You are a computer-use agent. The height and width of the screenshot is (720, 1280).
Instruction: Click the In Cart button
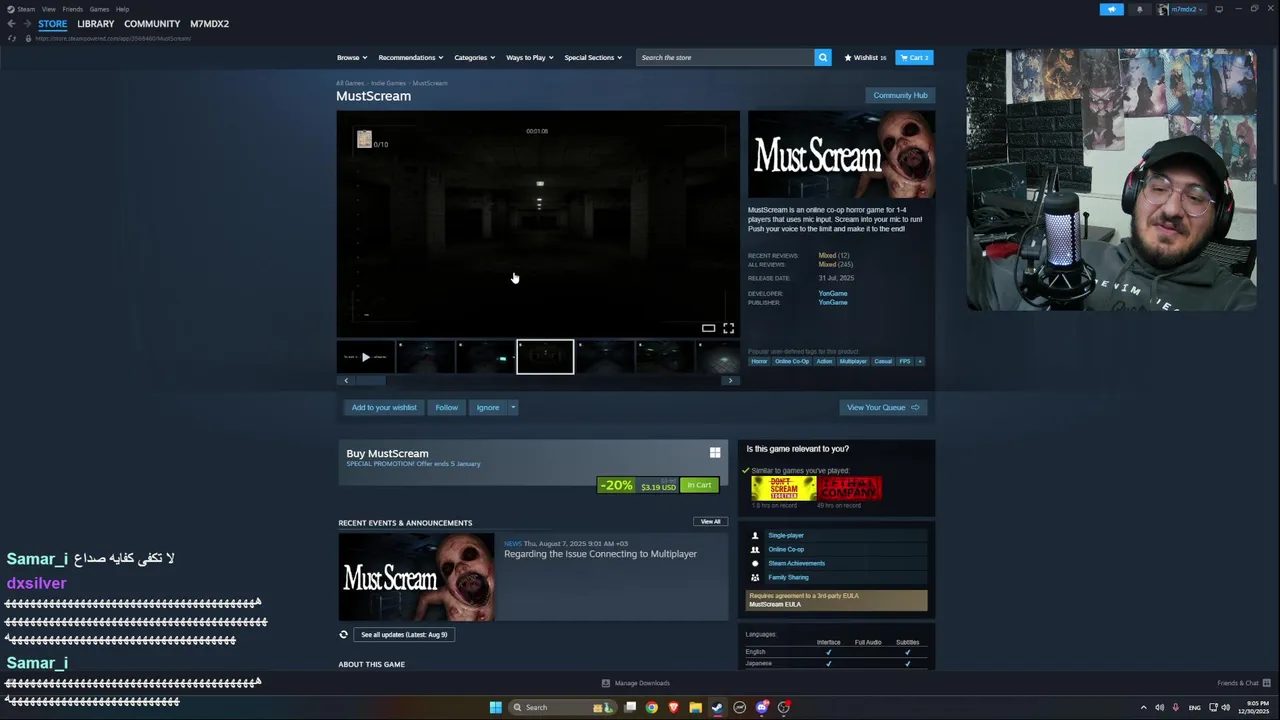pos(699,485)
